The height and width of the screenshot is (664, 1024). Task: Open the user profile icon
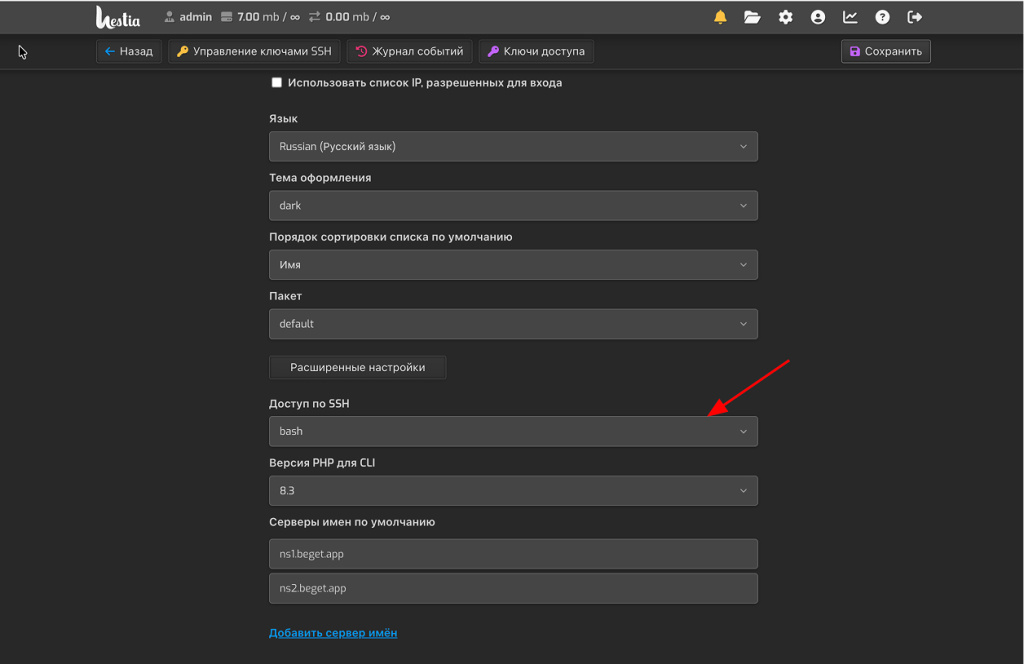pos(818,17)
